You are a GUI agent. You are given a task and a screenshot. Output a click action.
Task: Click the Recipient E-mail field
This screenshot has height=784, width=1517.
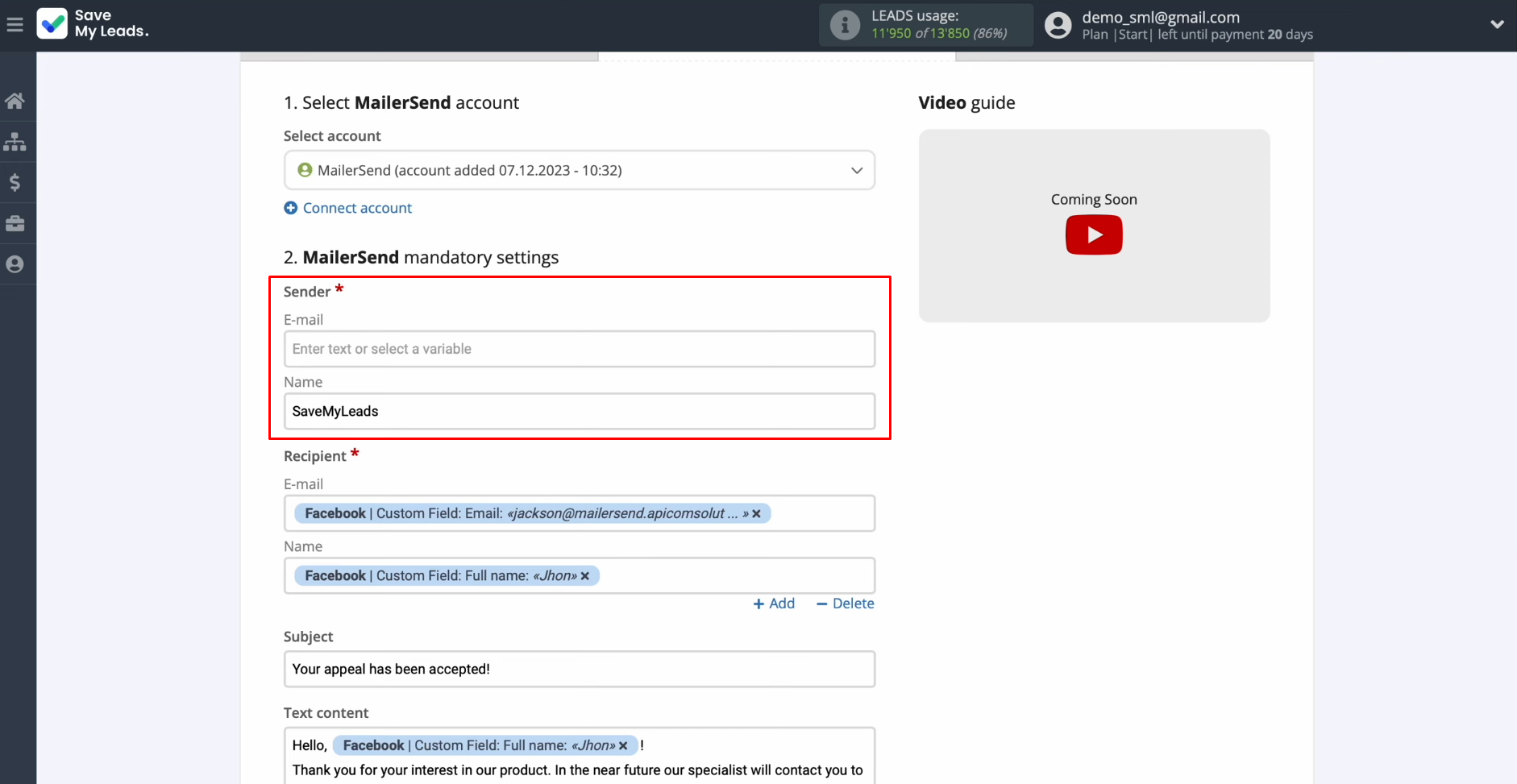[x=580, y=513]
